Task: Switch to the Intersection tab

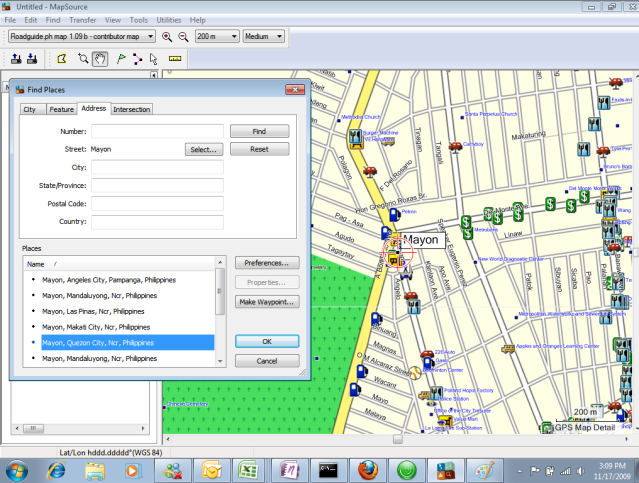Action: pyautogui.click(x=132, y=109)
